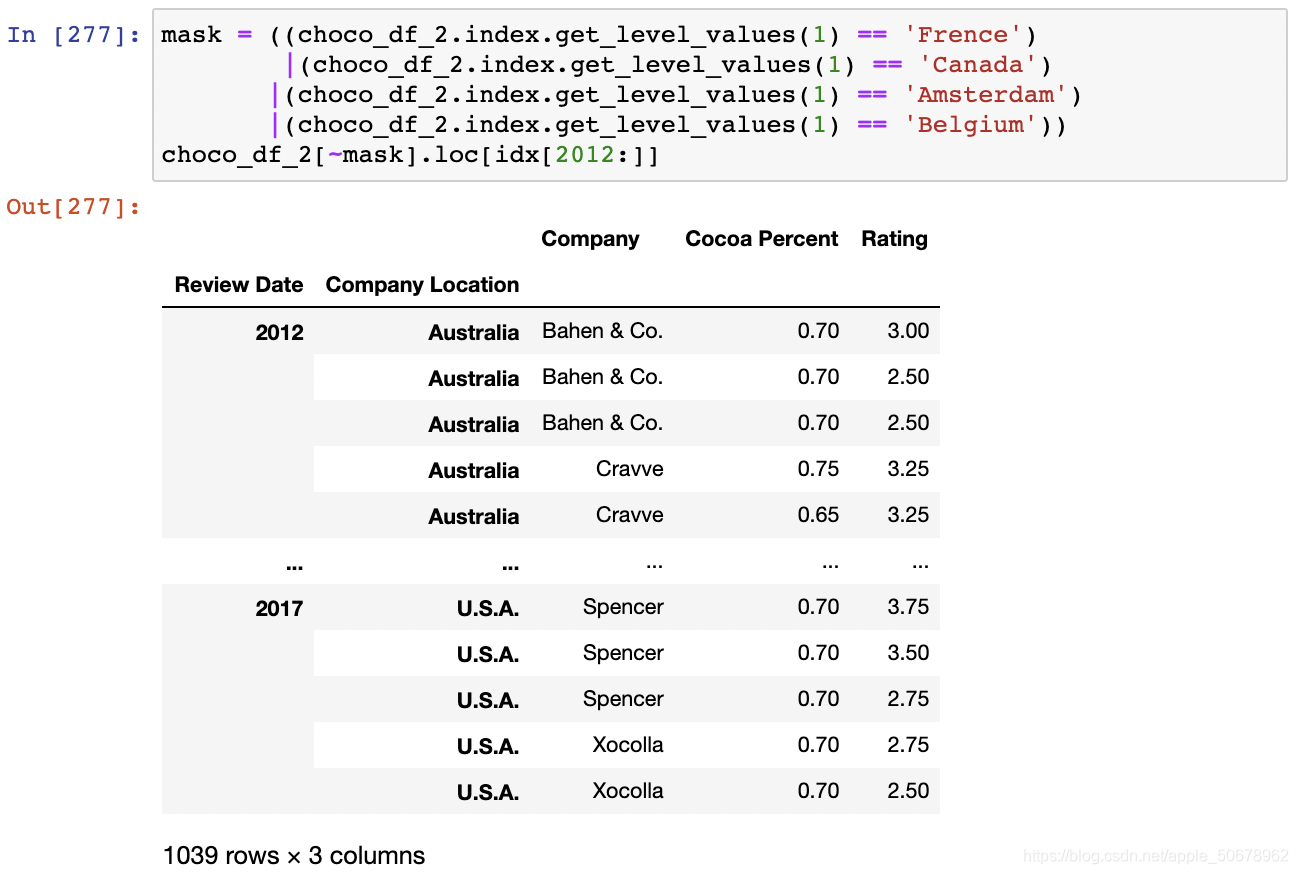Click the Bahen & Co. rating value 3.00
This screenshot has height=874, width=1298.
(x=908, y=331)
